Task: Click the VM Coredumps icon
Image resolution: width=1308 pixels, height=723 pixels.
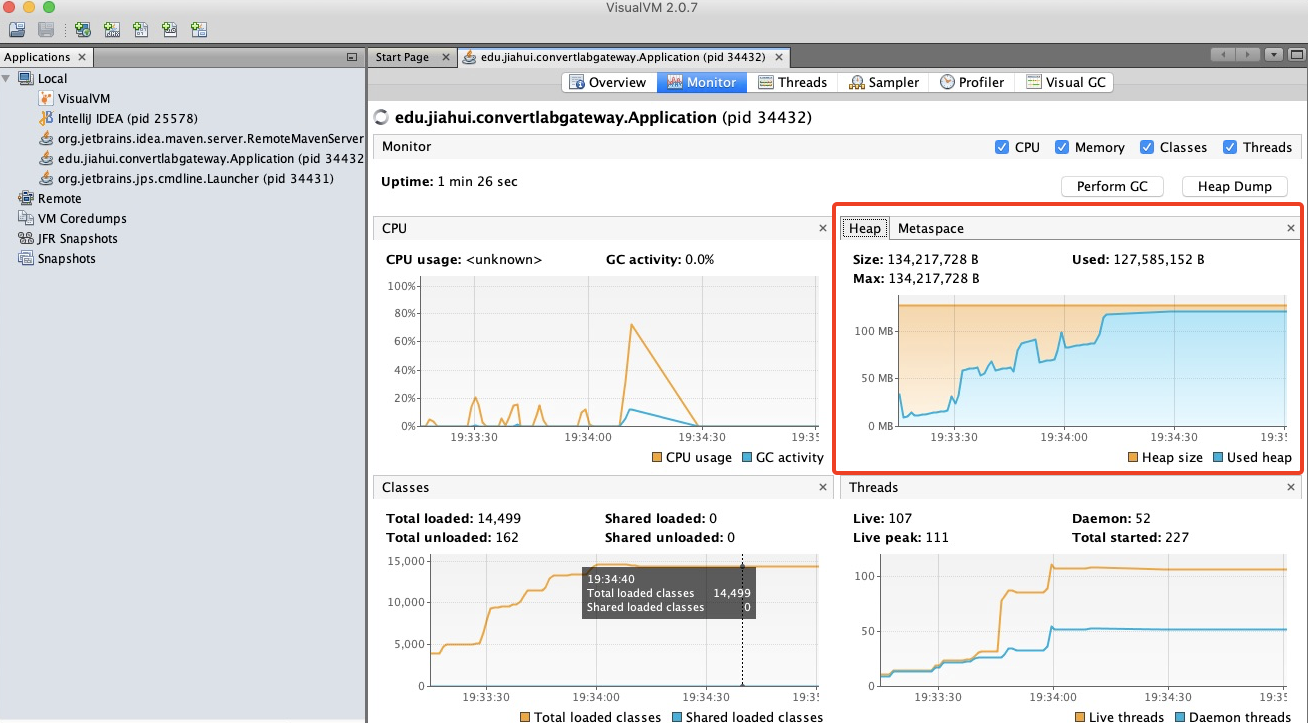Action: pos(26,218)
